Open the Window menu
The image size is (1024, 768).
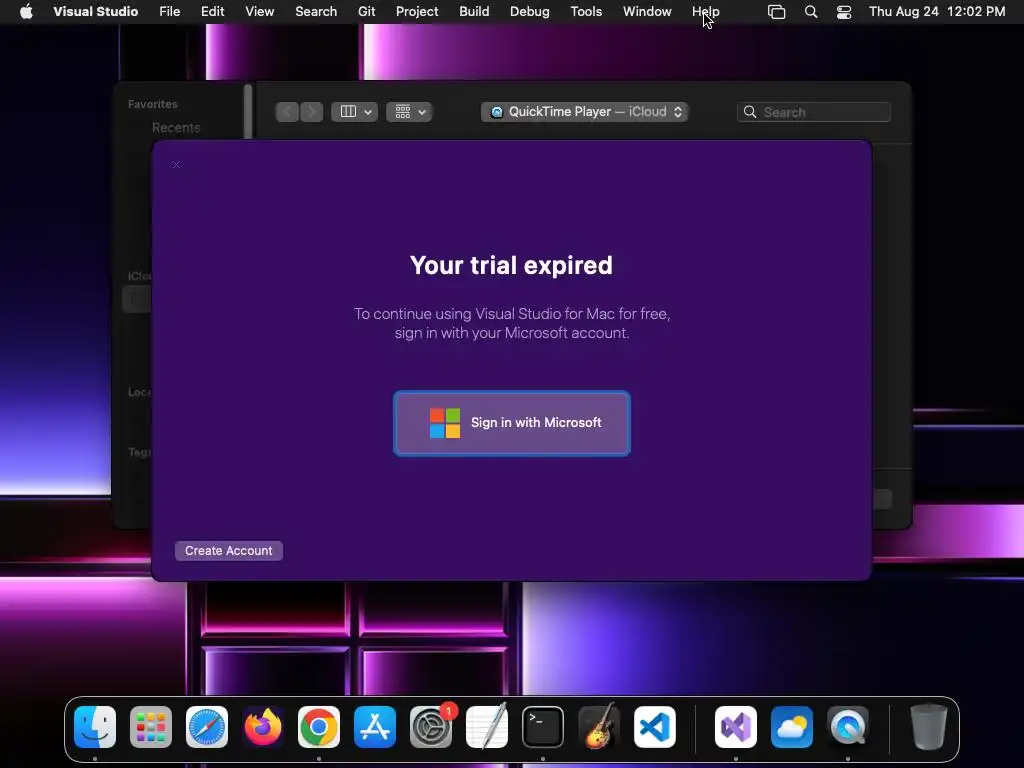click(x=647, y=12)
